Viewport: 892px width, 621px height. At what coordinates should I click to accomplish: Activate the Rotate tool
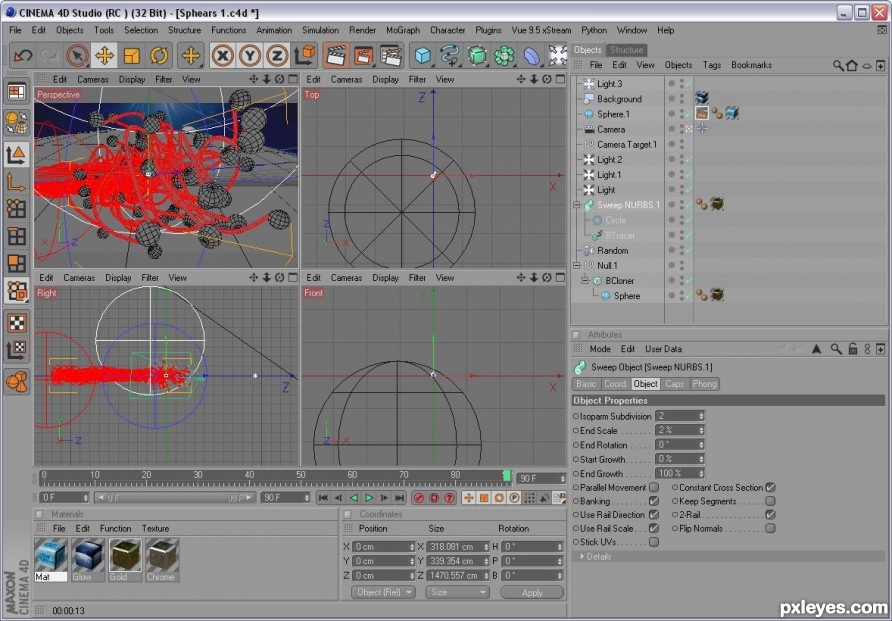[x=159, y=56]
